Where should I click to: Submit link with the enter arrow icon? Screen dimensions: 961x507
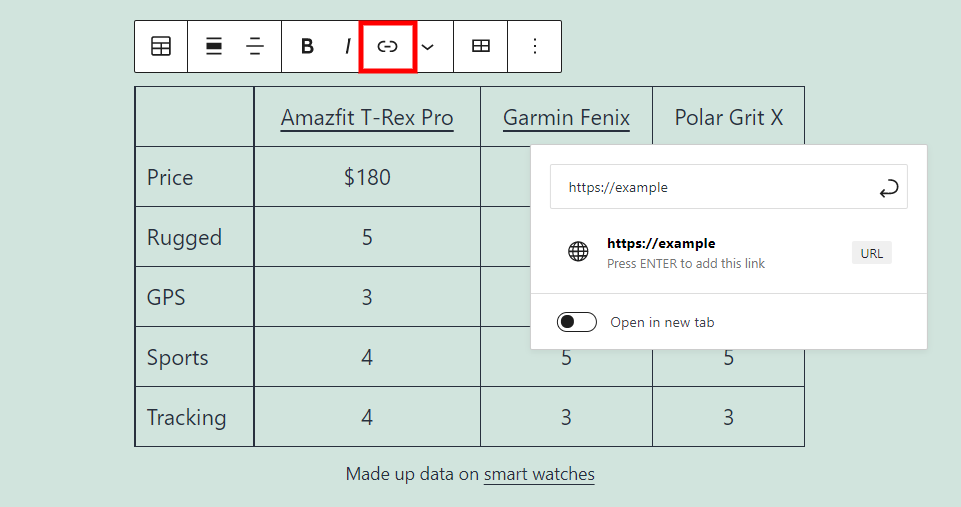coord(888,188)
